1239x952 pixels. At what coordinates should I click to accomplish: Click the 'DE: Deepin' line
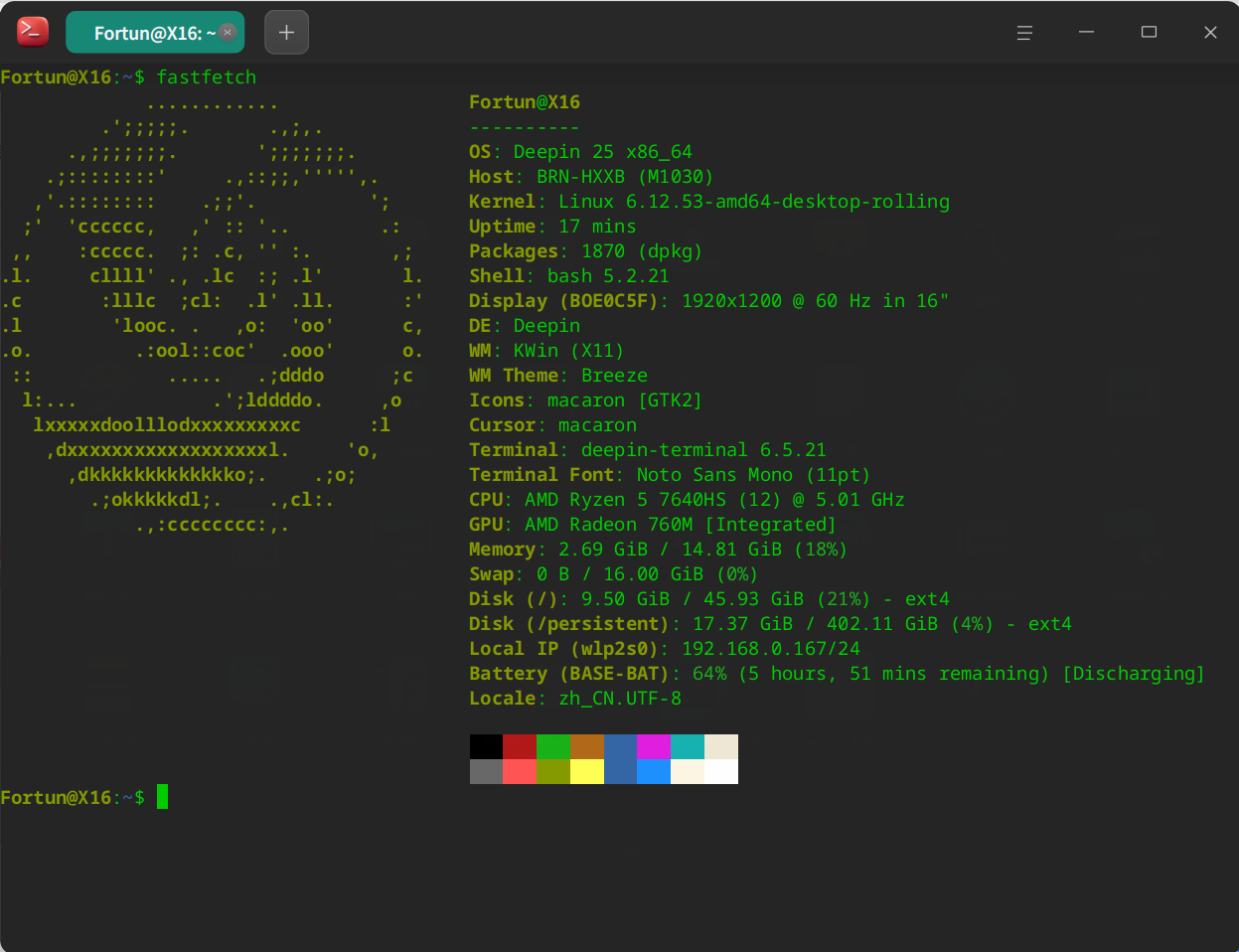tap(525, 326)
